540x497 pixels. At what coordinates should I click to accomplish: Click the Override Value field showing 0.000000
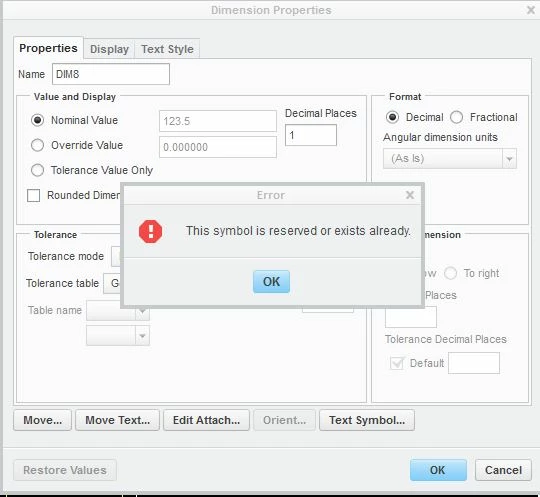218,147
